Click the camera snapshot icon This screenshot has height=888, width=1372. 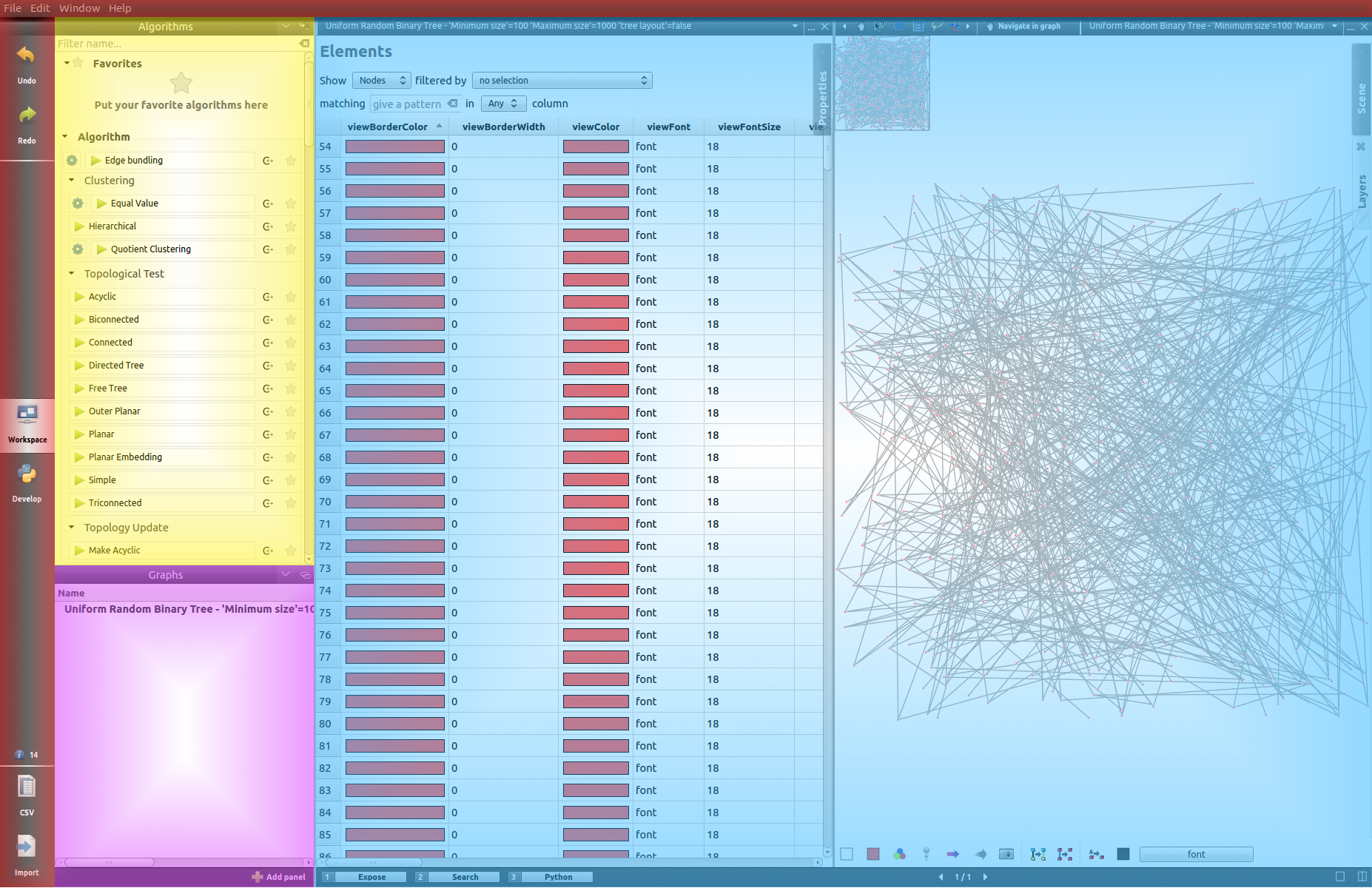coord(1006,854)
